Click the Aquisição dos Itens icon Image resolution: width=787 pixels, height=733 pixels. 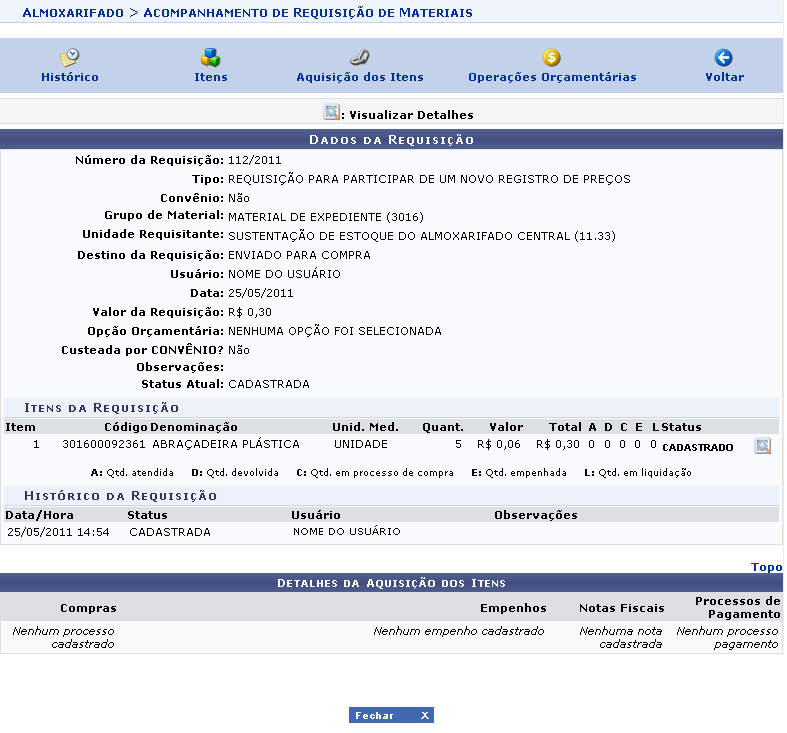[x=359, y=57]
